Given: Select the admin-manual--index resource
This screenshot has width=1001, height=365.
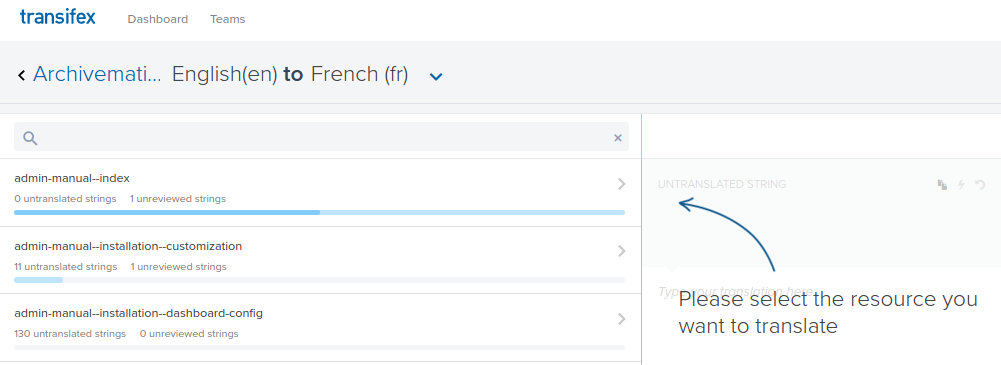Looking at the screenshot, I should 320,192.
